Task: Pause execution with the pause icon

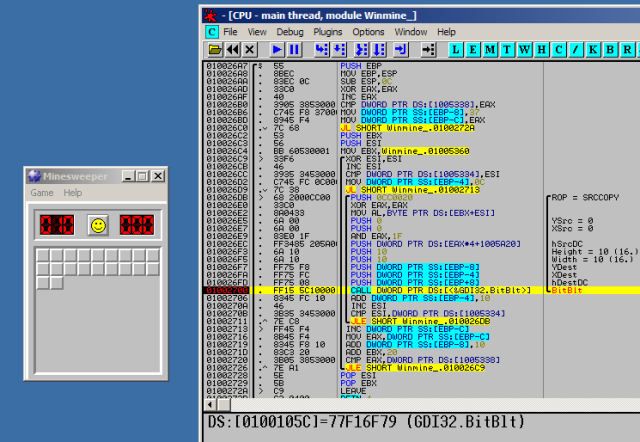Action: click(x=294, y=50)
